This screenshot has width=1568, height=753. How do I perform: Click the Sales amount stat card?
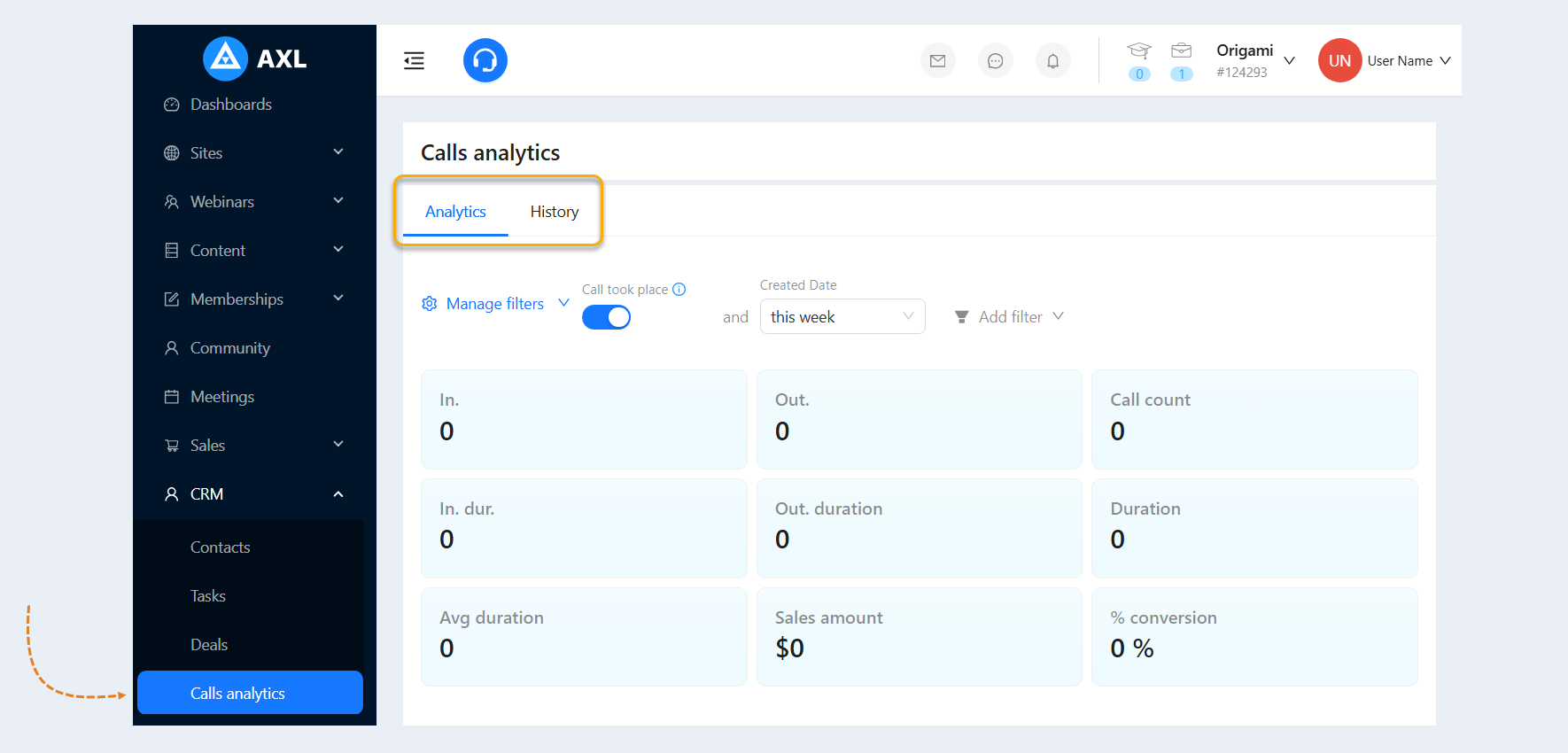point(920,637)
